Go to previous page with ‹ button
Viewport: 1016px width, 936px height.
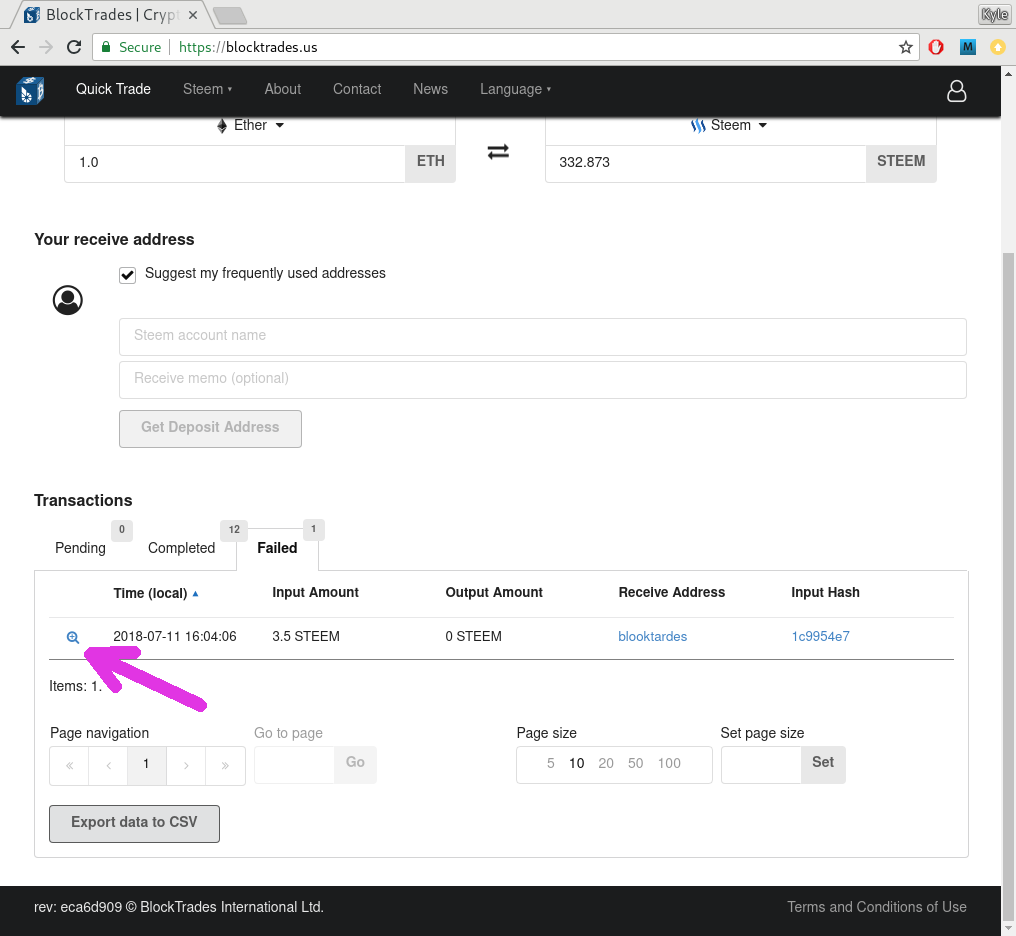coord(108,766)
